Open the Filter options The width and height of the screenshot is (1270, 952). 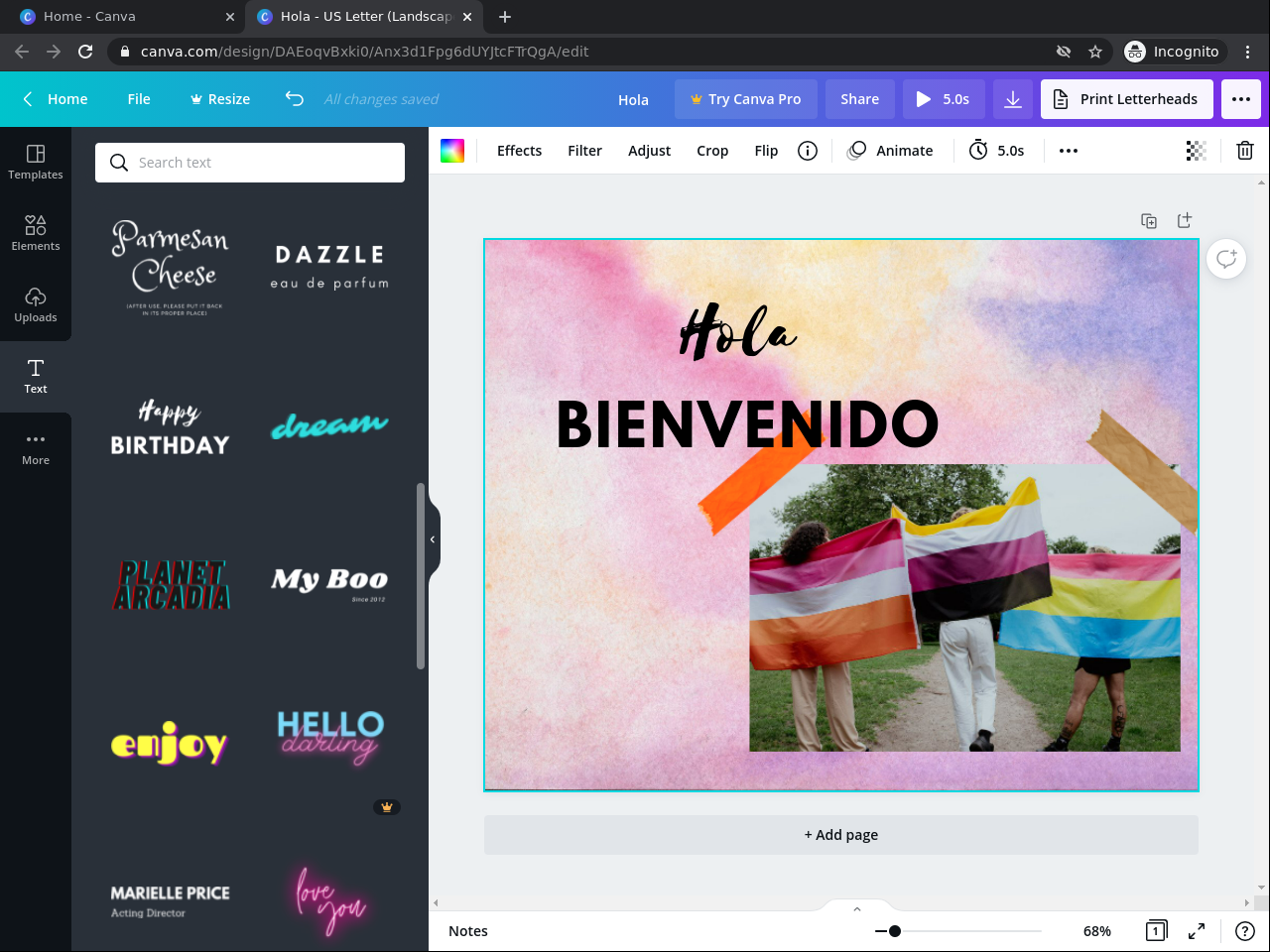point(584,151)
